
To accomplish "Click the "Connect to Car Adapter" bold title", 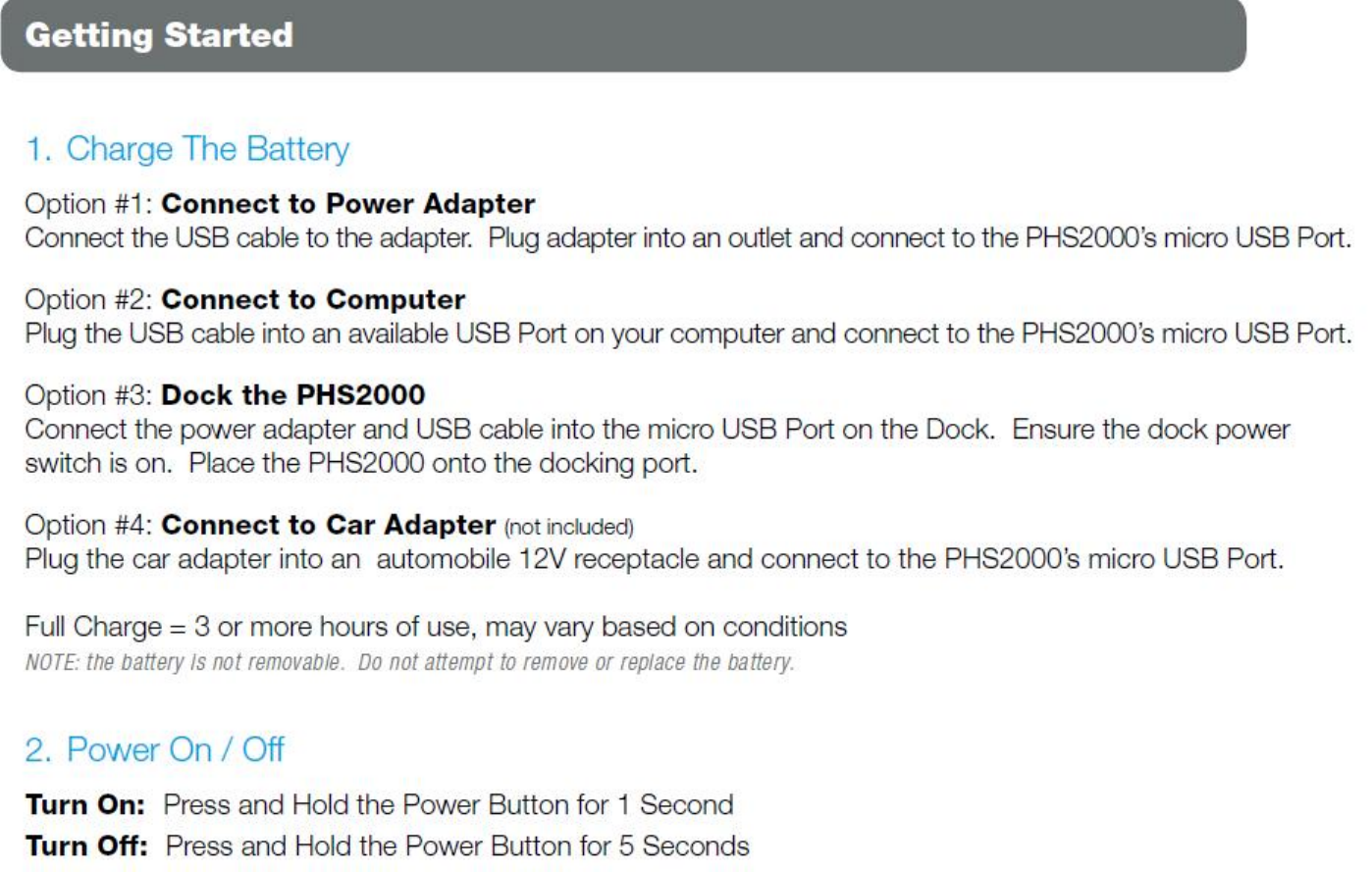I will click(329, 525).
